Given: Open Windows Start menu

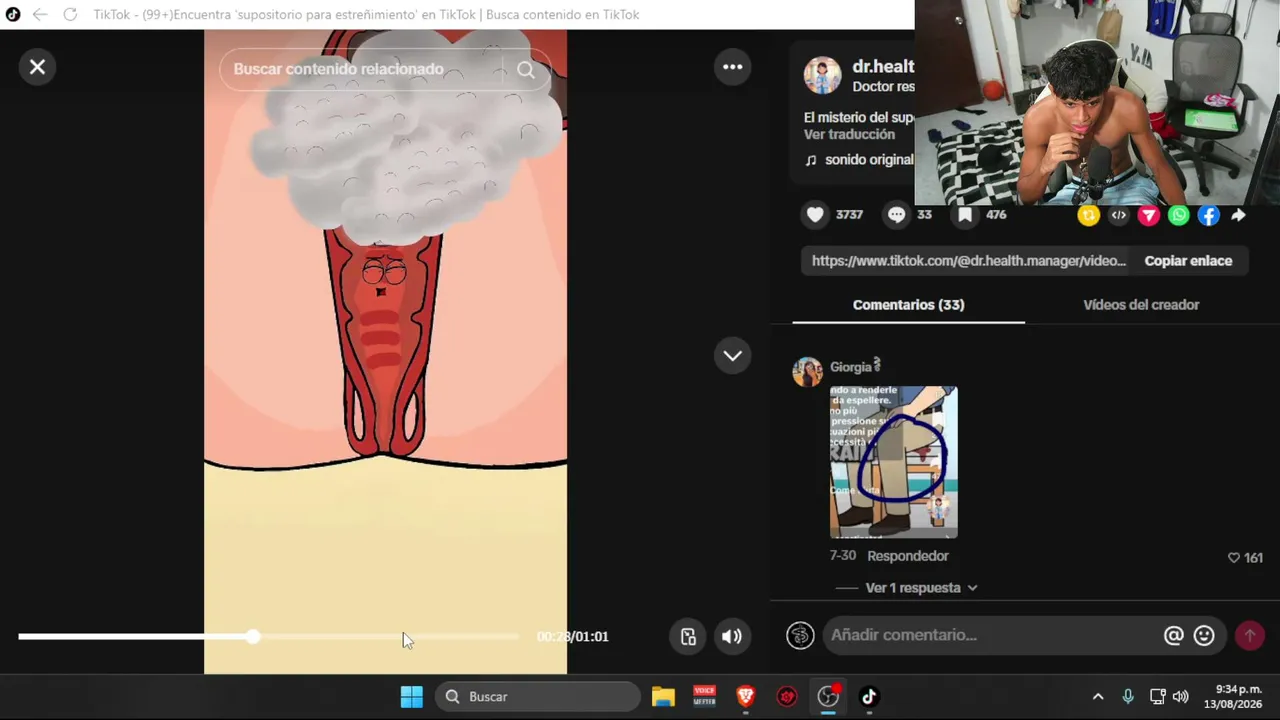Looking at the screenshot, I should click(411, 697).
